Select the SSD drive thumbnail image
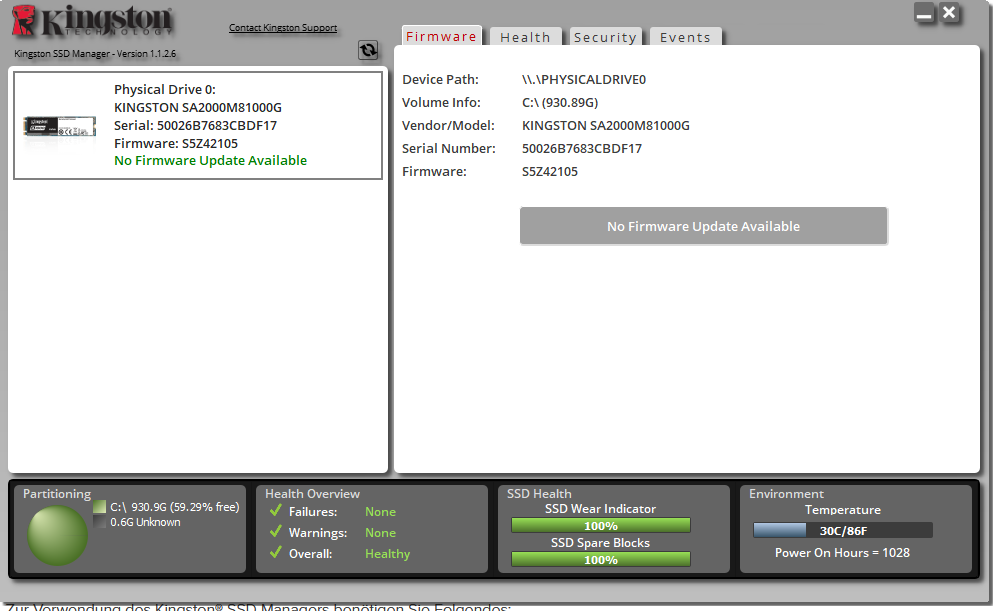Image resolution: width=996 pixels, height=611 pixels. pyautogui.click(x=59, y=127)
